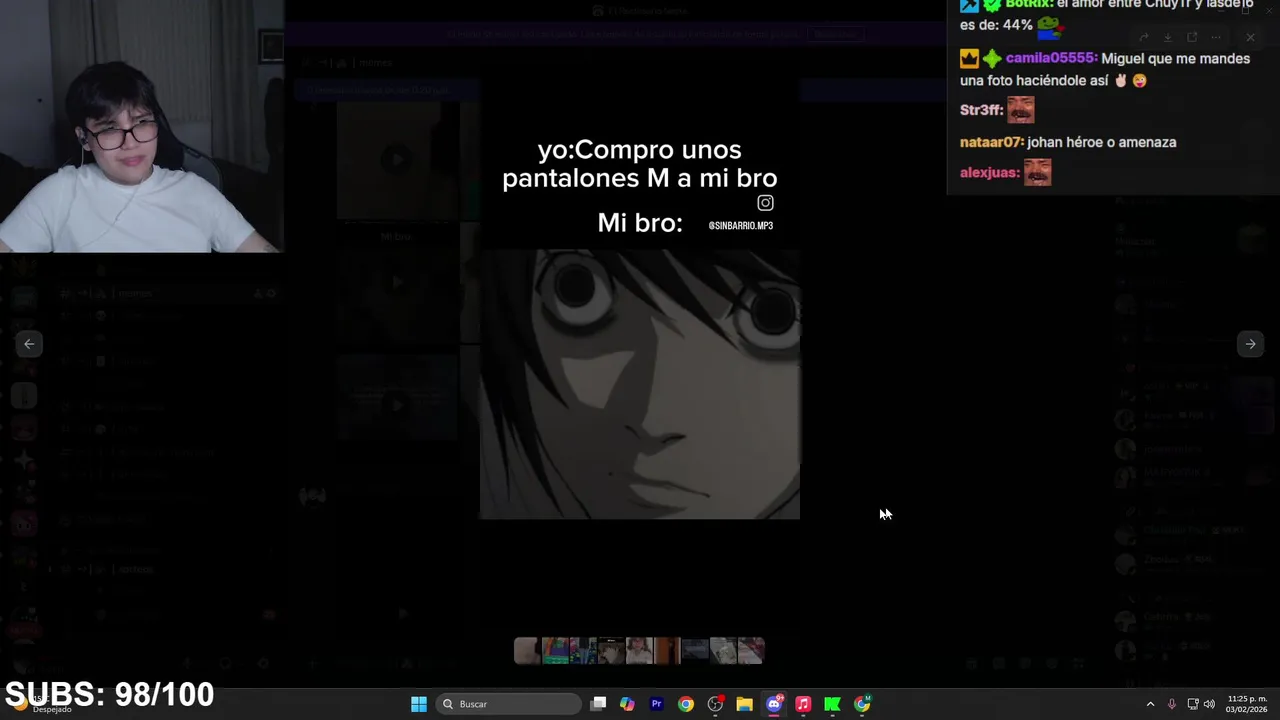Image resolution: width=1280 pixels, height=720 pixels.
Task: Switch to OBS Studio on the taskbar
Action: tap(715, 704)
